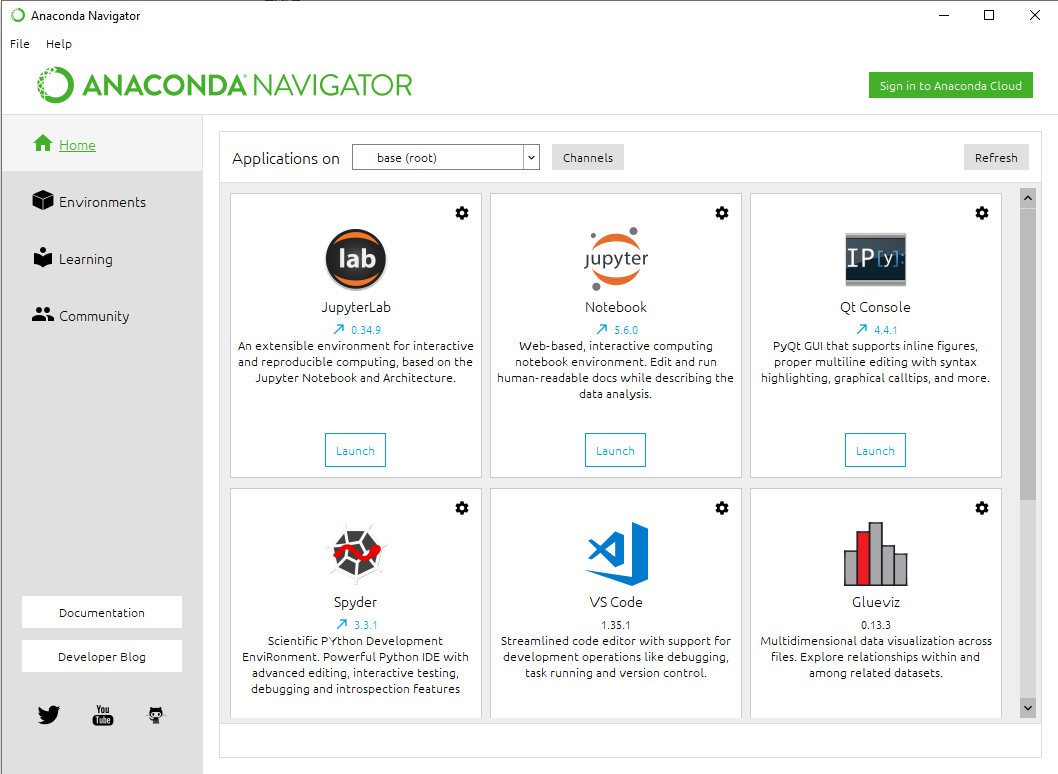Switch to the Community tab
The width and height of the screenshot is (1058, 774).
point(102,316)
